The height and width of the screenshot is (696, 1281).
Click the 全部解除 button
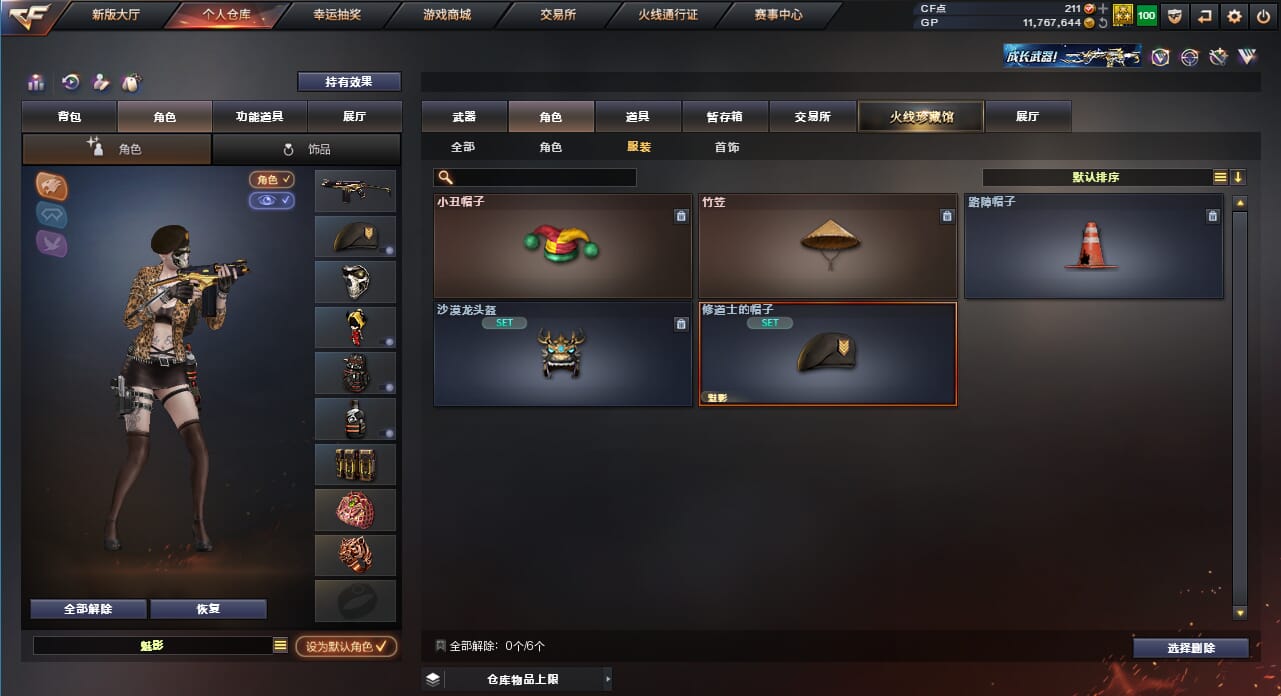88,609
